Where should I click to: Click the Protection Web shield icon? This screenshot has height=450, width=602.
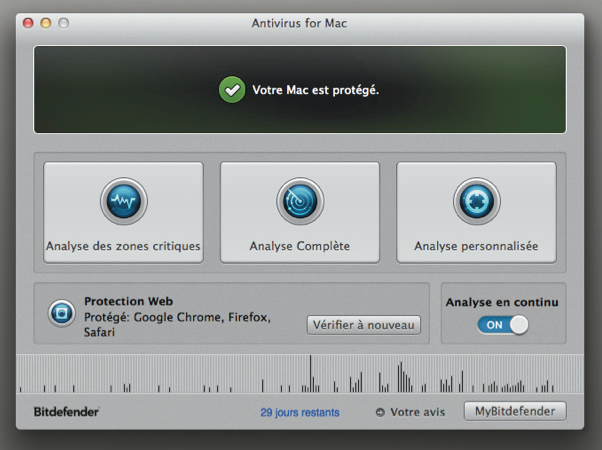click(61, 313)
